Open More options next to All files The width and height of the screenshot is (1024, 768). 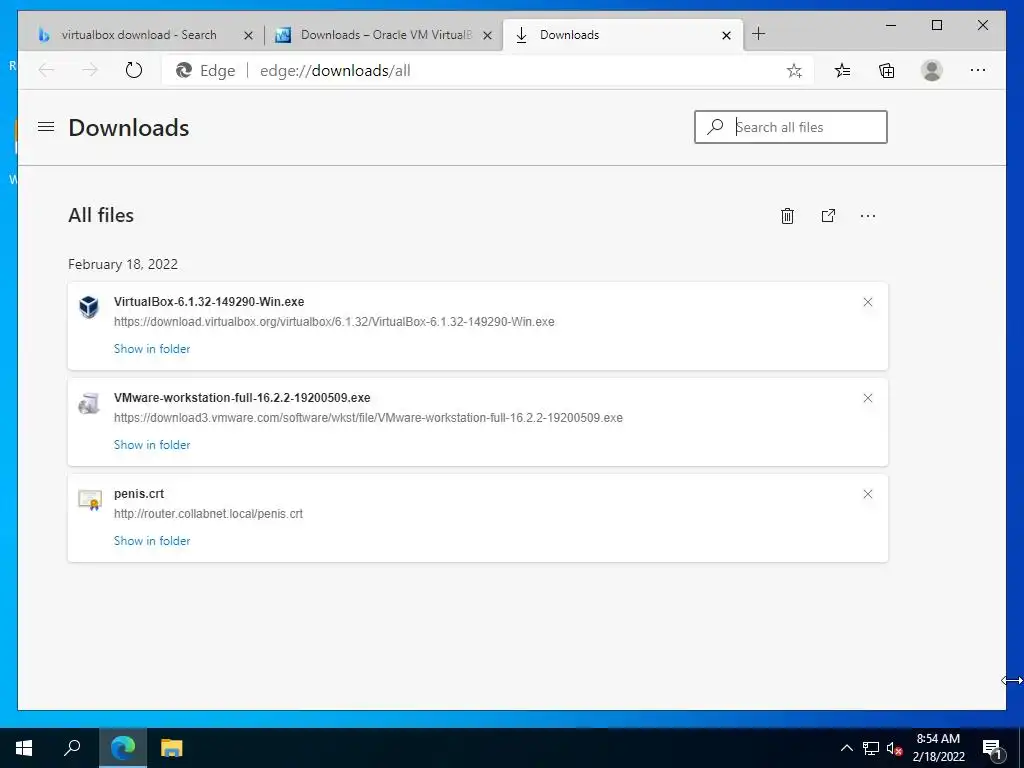pos(867,216)
